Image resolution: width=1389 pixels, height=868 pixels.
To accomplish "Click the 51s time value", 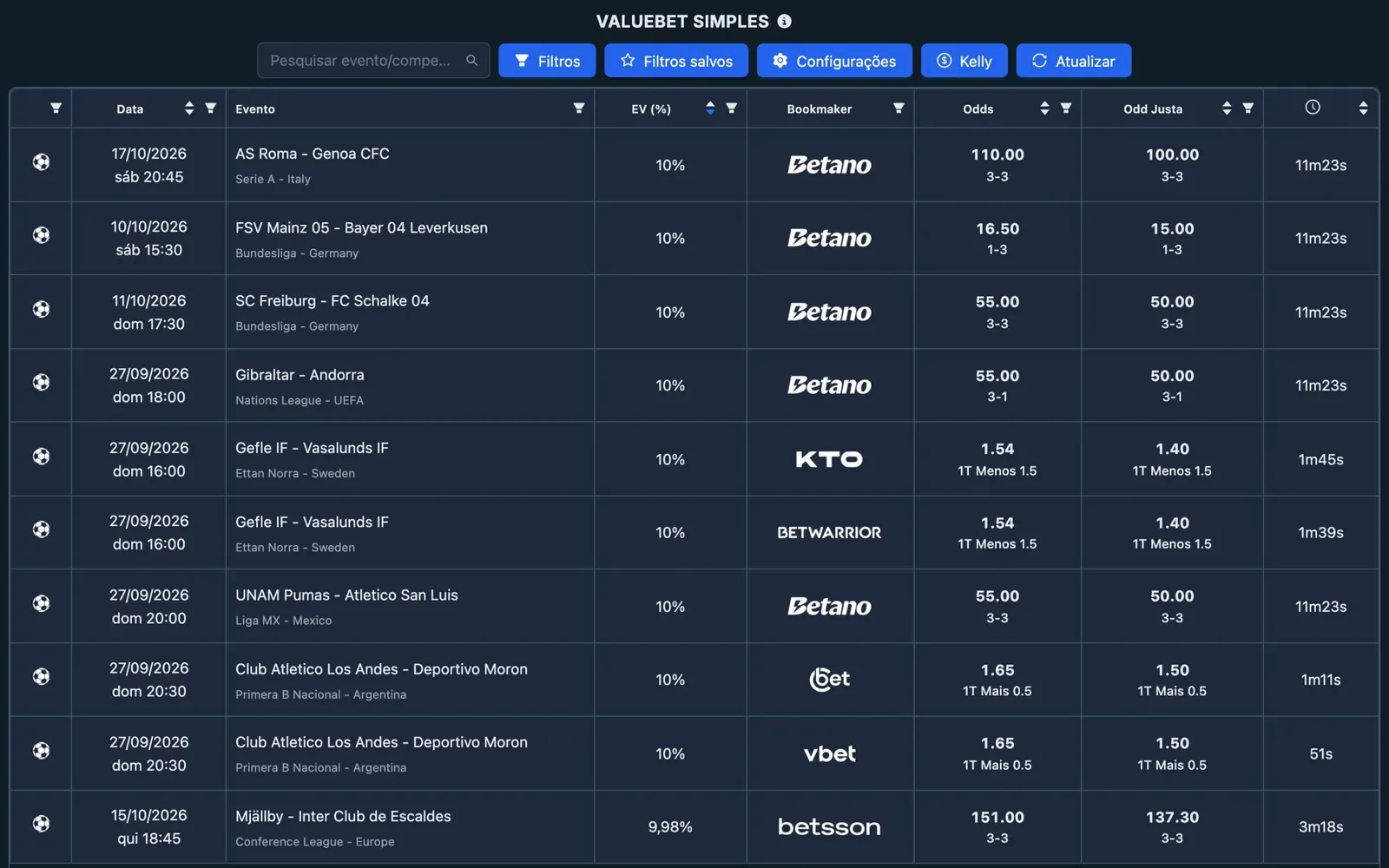I will [1320, 753].
